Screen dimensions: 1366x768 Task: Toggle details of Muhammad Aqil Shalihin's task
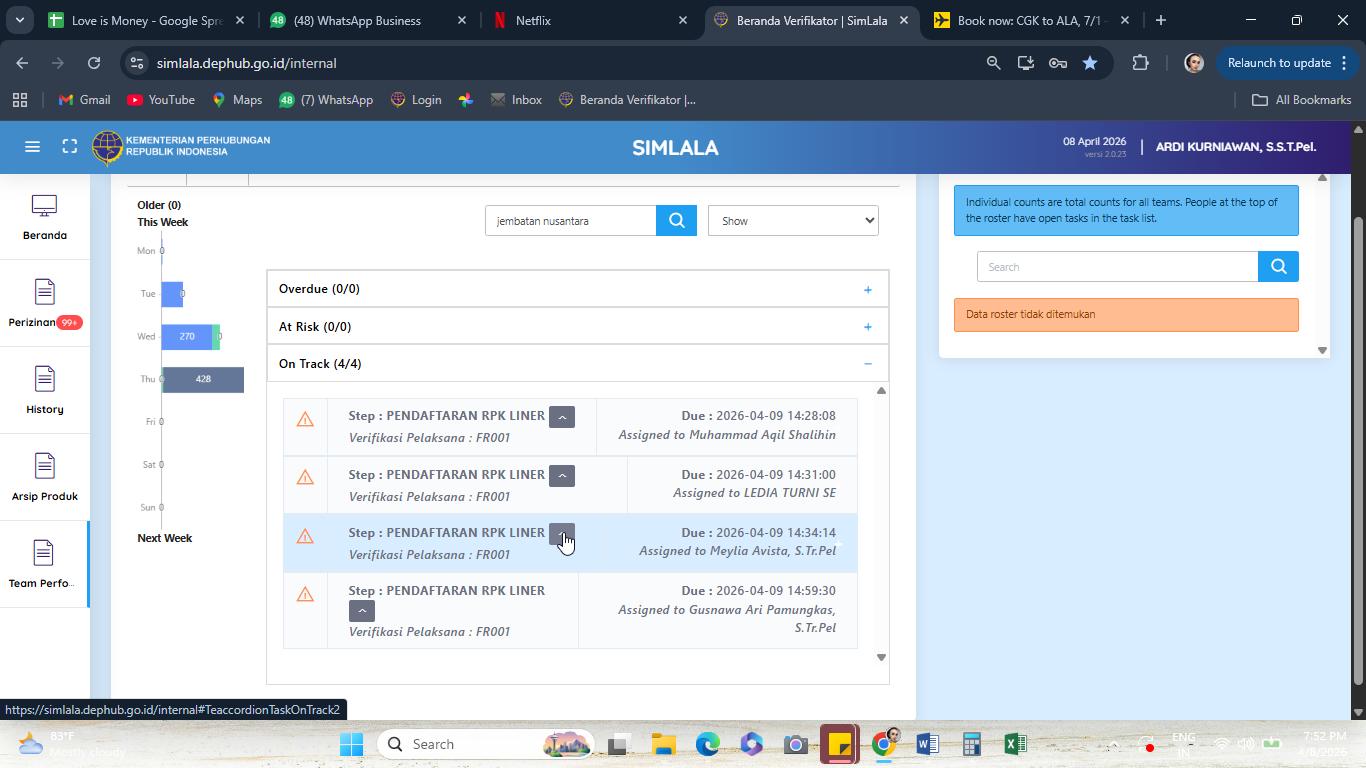[562, 417]
